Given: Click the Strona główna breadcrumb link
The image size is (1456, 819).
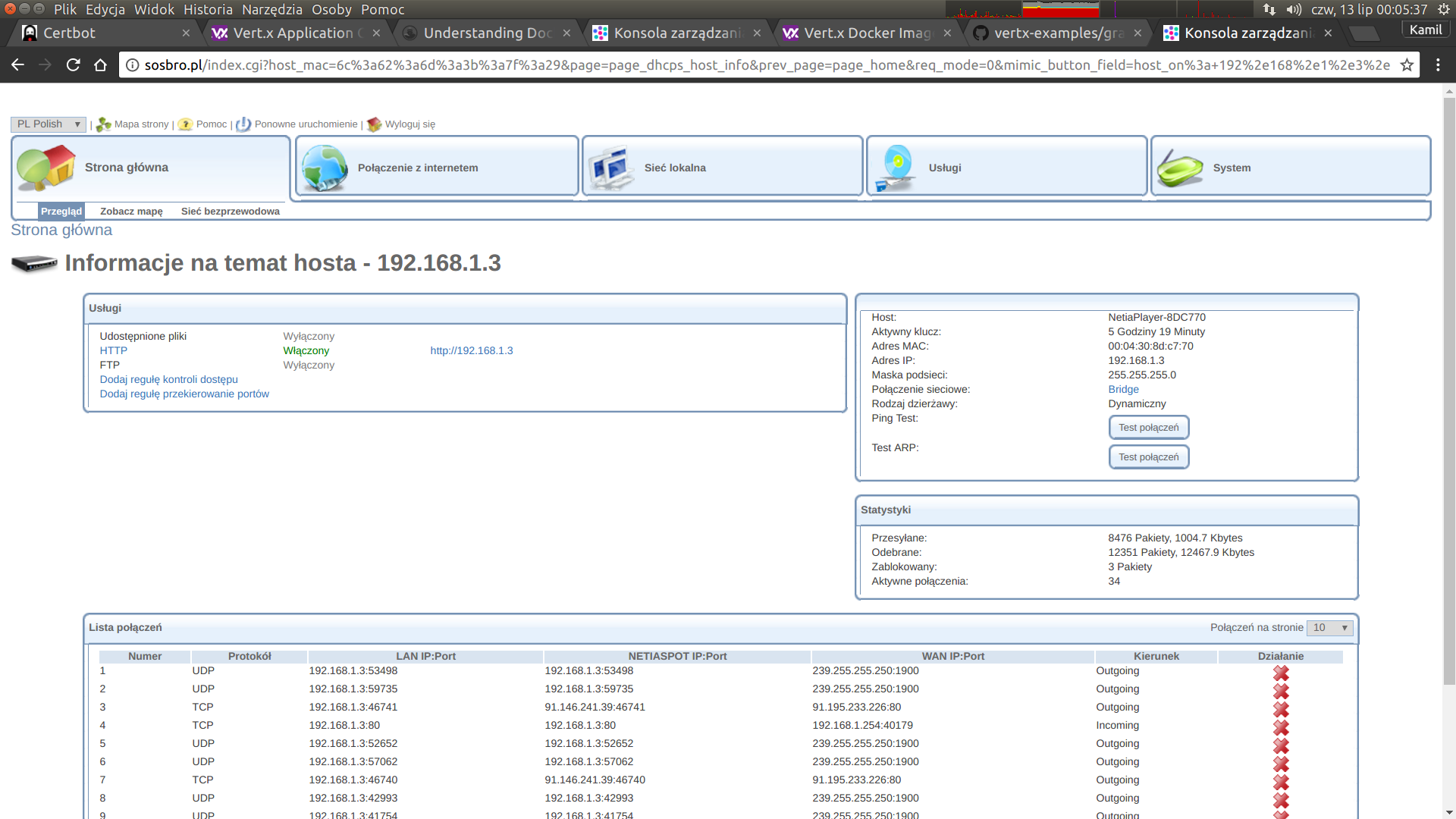Looking at the screenshot, I should [x=61, y=231].
